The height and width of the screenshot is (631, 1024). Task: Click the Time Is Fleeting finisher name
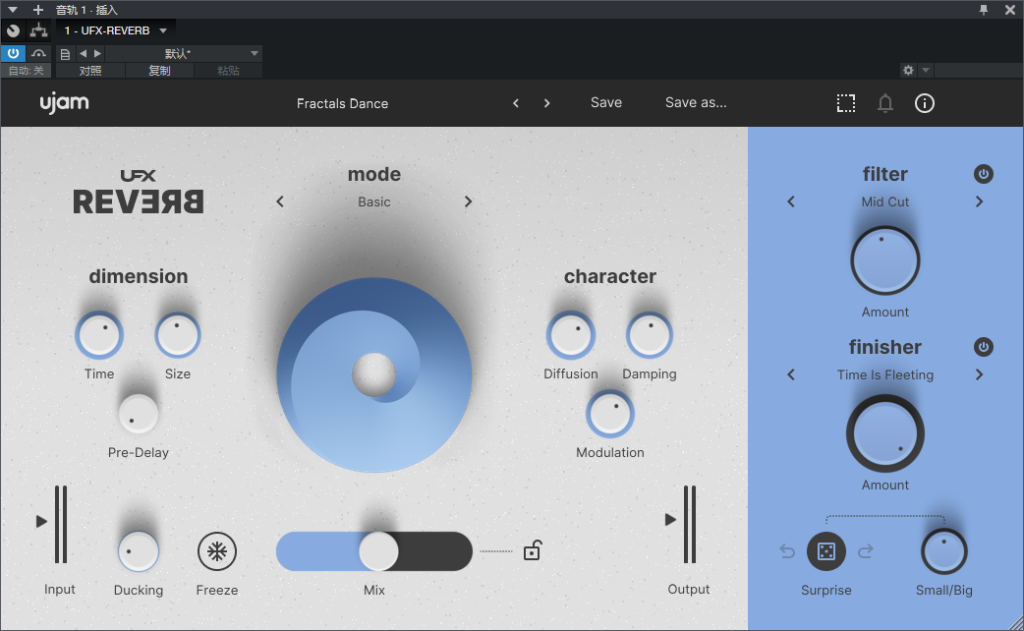coord(885,375)
